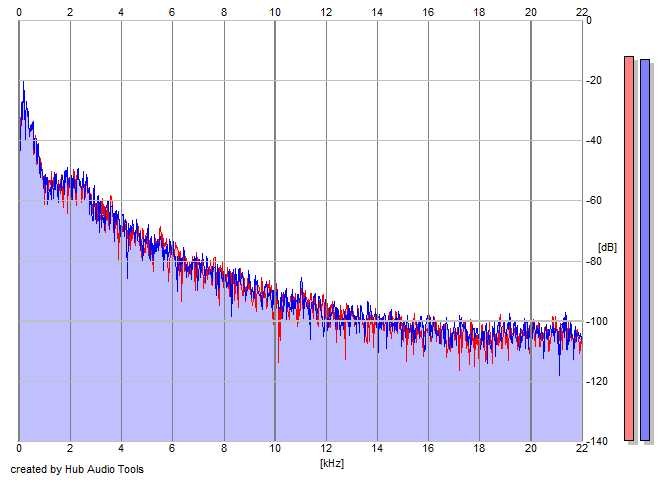Click the bottom axis 20 kHz label
This screenshot has height=481, width=664.
[x=531, y=448]
